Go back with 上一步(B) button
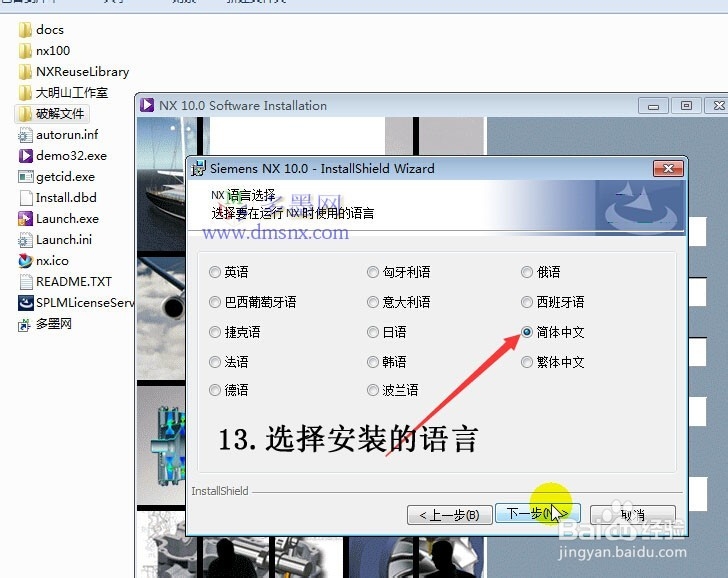Screen dimensions: 728x578 click(x=449, y=515)
